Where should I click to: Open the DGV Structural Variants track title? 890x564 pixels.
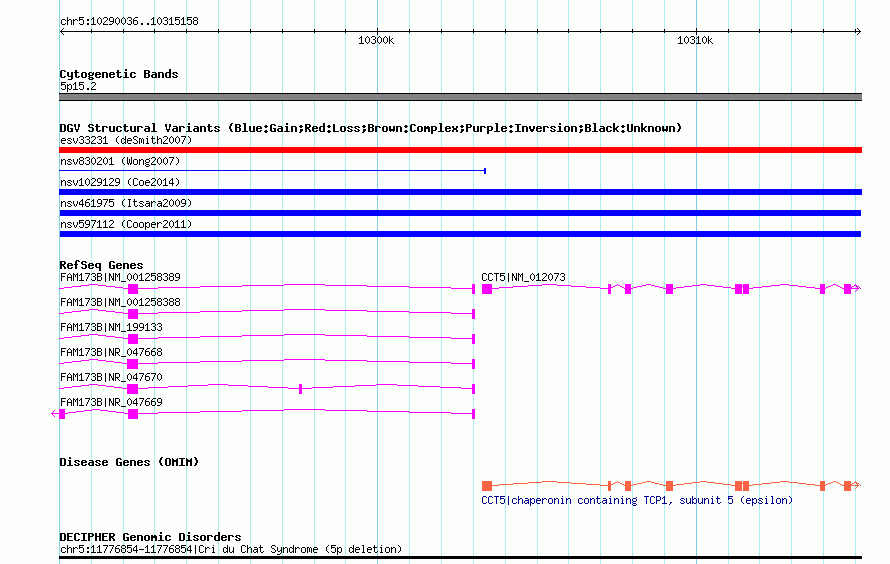pos(371,128)
